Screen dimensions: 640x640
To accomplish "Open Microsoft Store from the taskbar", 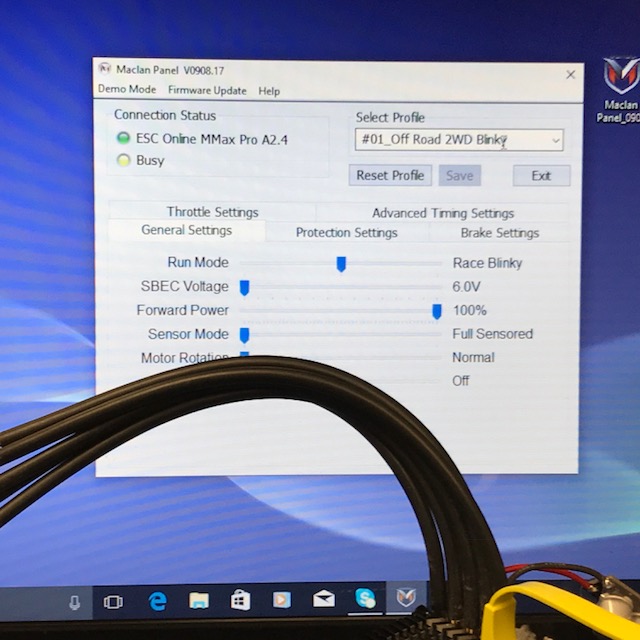I will pos(240,601).
